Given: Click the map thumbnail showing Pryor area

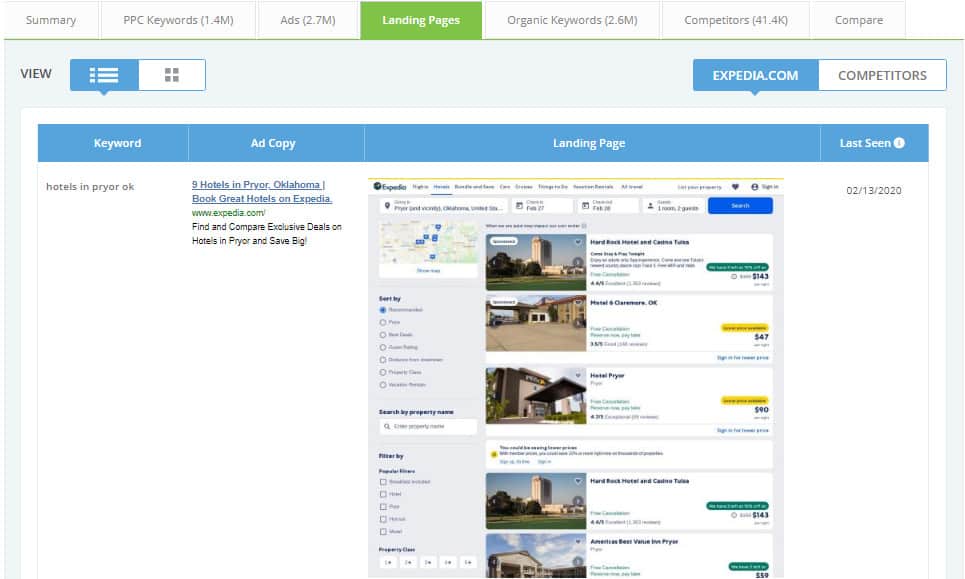Looking at the screenshot, I should tap(428, 243).
